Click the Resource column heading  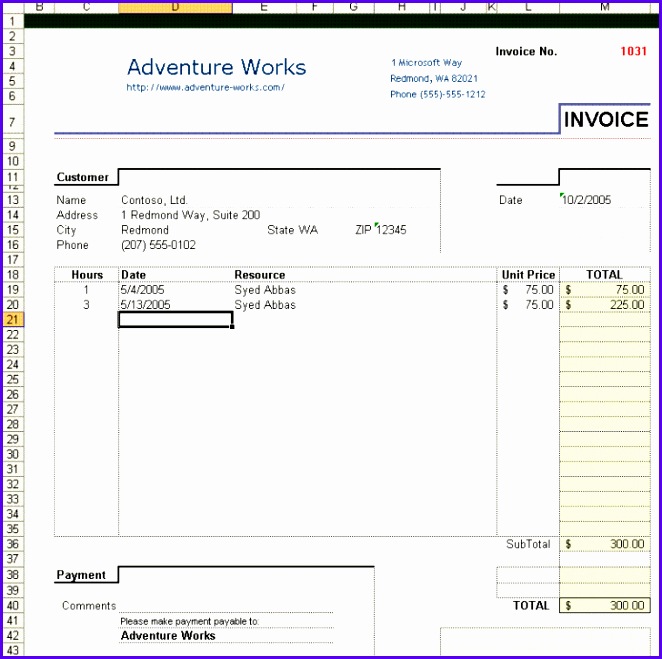pos(260,275)
